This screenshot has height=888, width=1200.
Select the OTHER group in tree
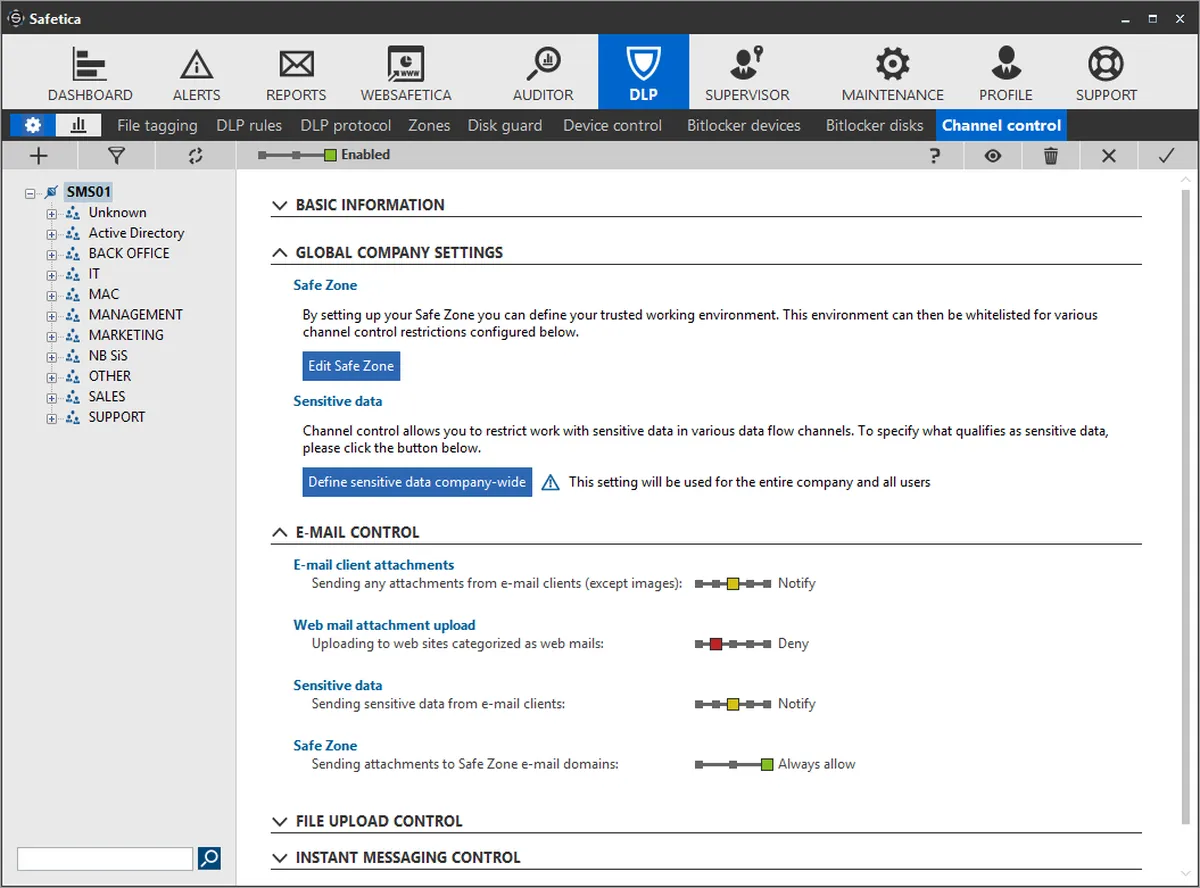110,376
